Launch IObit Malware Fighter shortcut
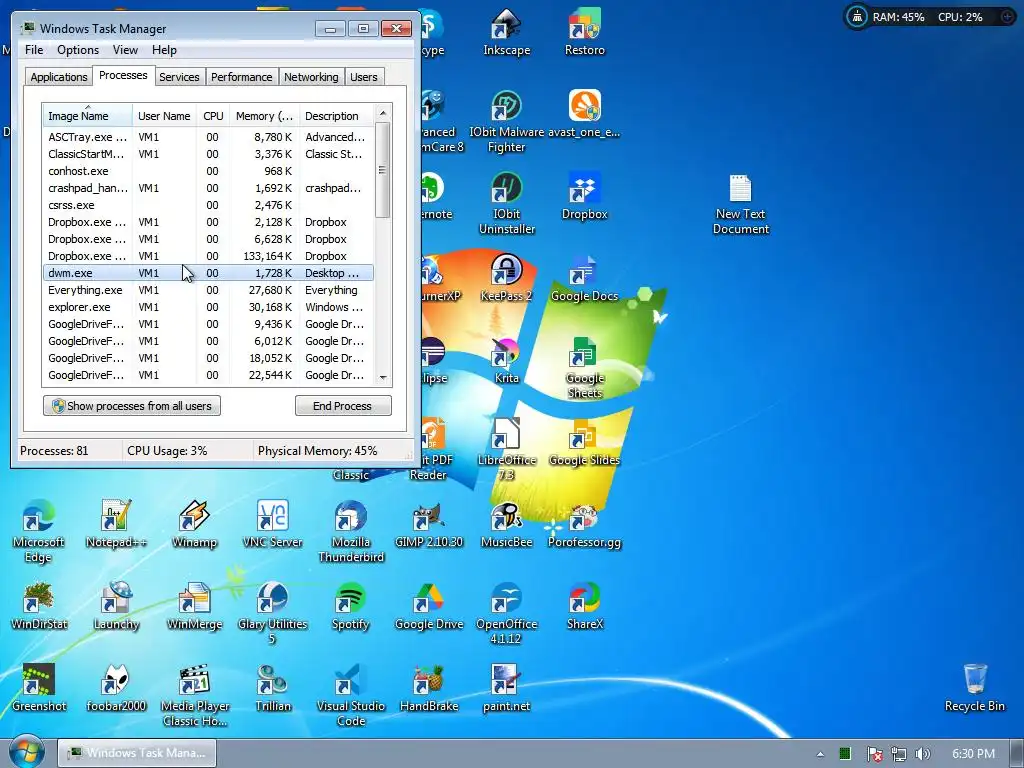The image size is (1024, 768). click(x=506, y=122)
